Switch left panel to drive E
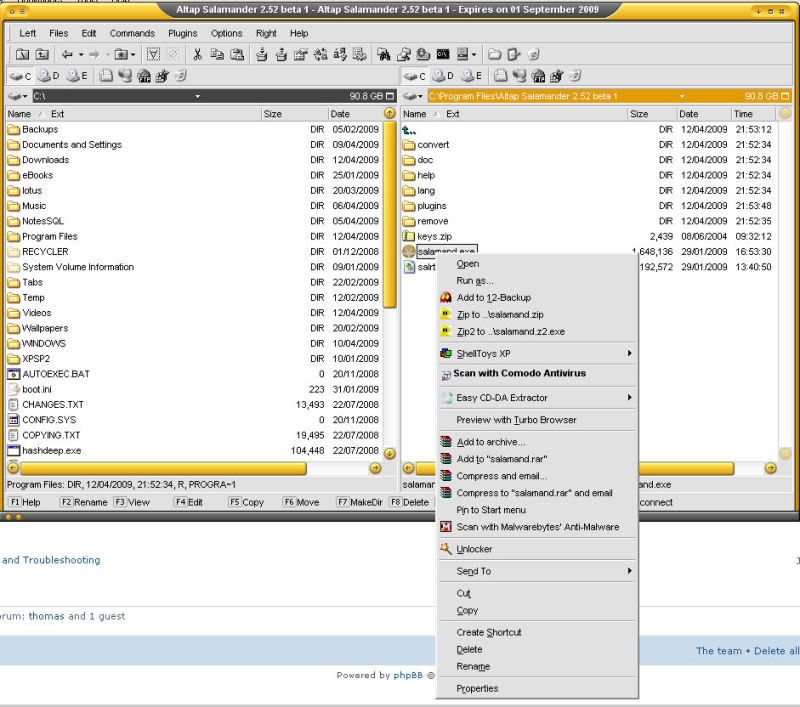Image resolution: width=800 pixels, height=707 pixels. click(78, 76)
